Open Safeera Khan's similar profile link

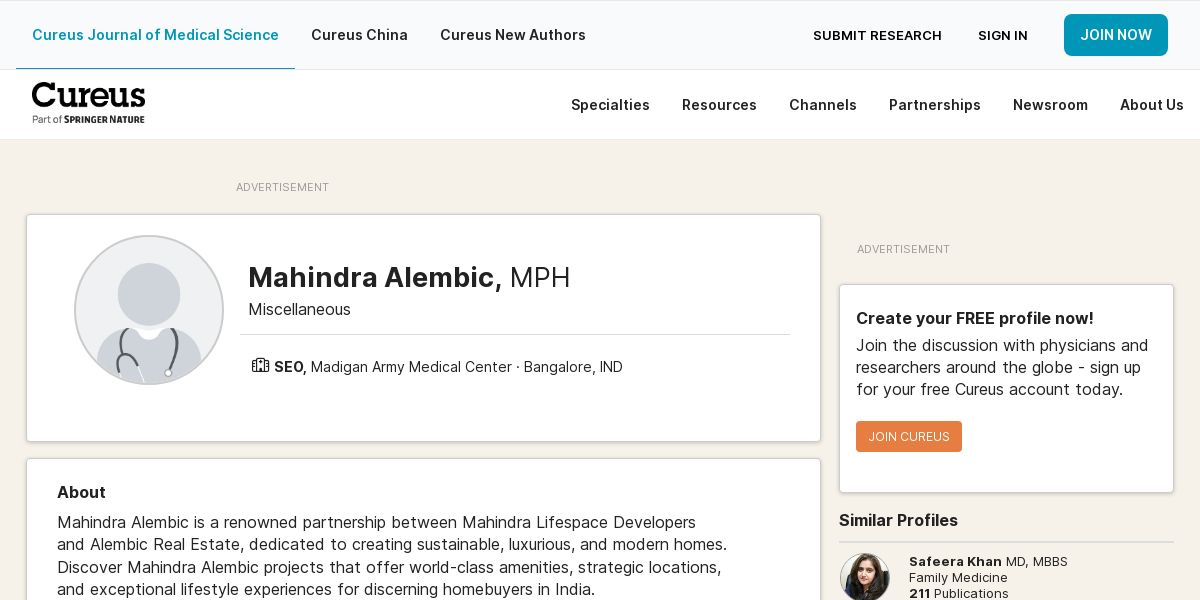955,561
